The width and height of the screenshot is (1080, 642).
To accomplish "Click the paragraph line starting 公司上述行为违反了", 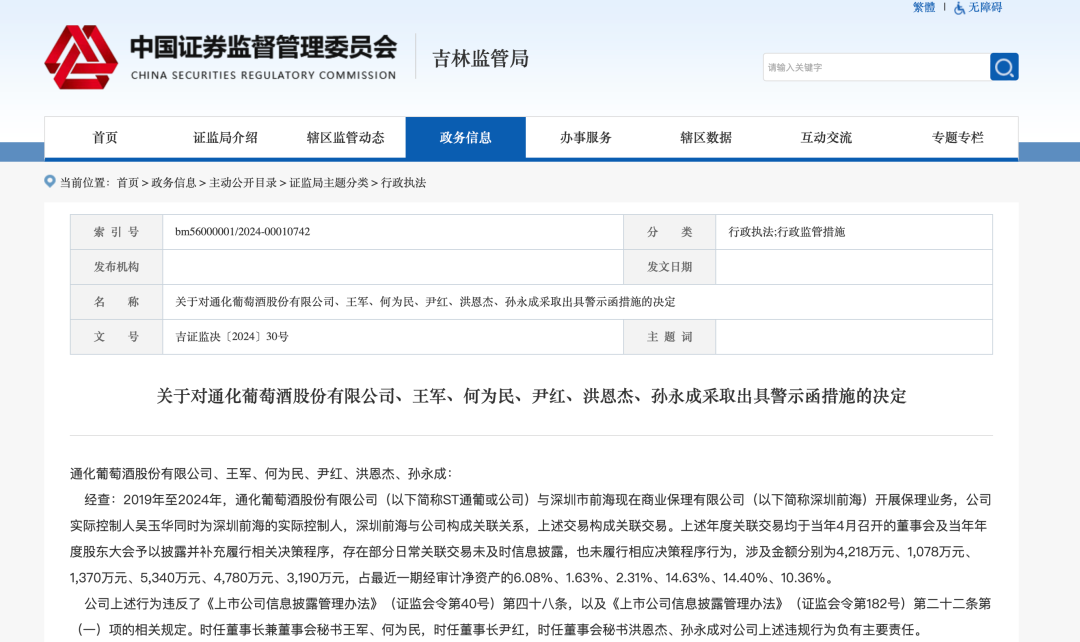I will pyautogui.click(x=538, y=604).
